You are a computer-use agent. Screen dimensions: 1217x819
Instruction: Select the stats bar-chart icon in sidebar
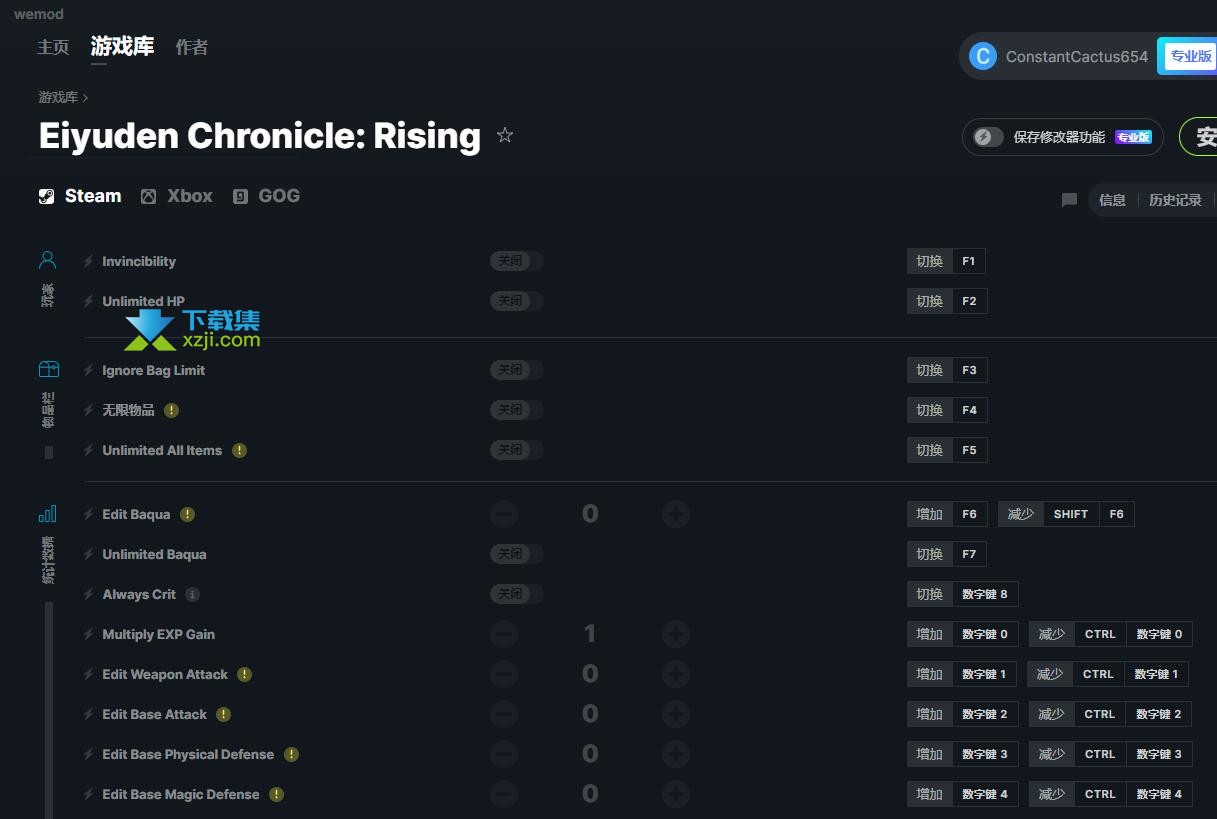coord(47,514)
